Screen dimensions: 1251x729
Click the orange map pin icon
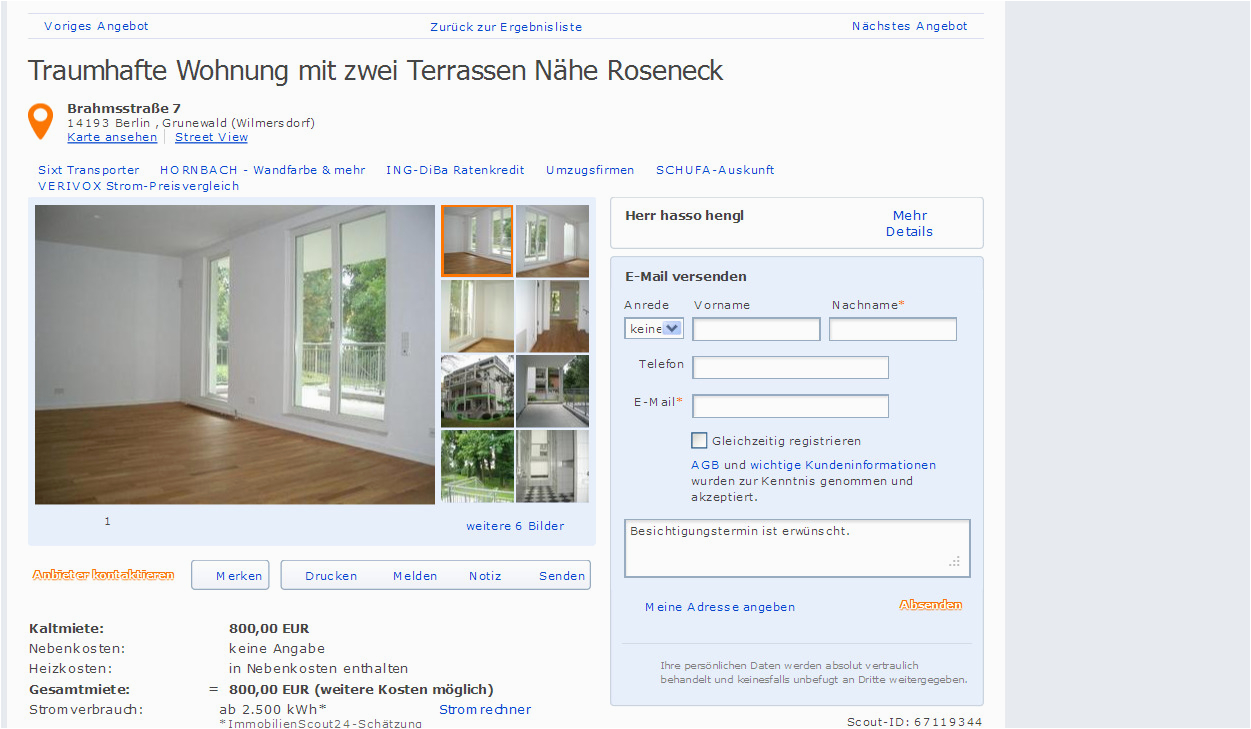pyautogui.click(x=40, y=121)
